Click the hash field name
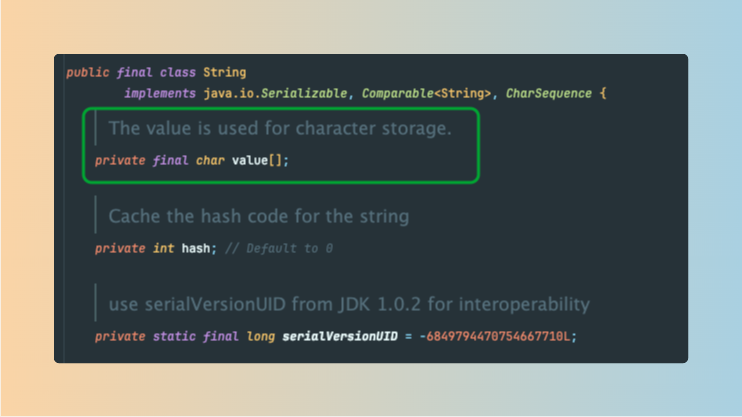 click(196, 248)
